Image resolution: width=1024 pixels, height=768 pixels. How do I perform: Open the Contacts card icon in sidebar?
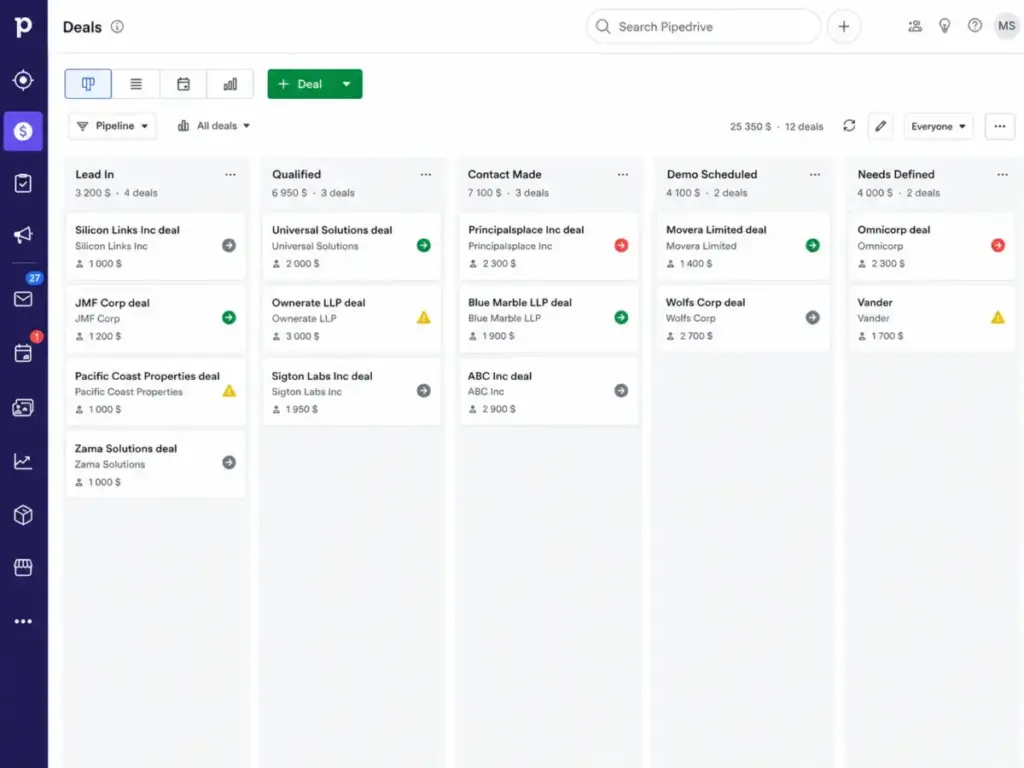coord(23,408)
